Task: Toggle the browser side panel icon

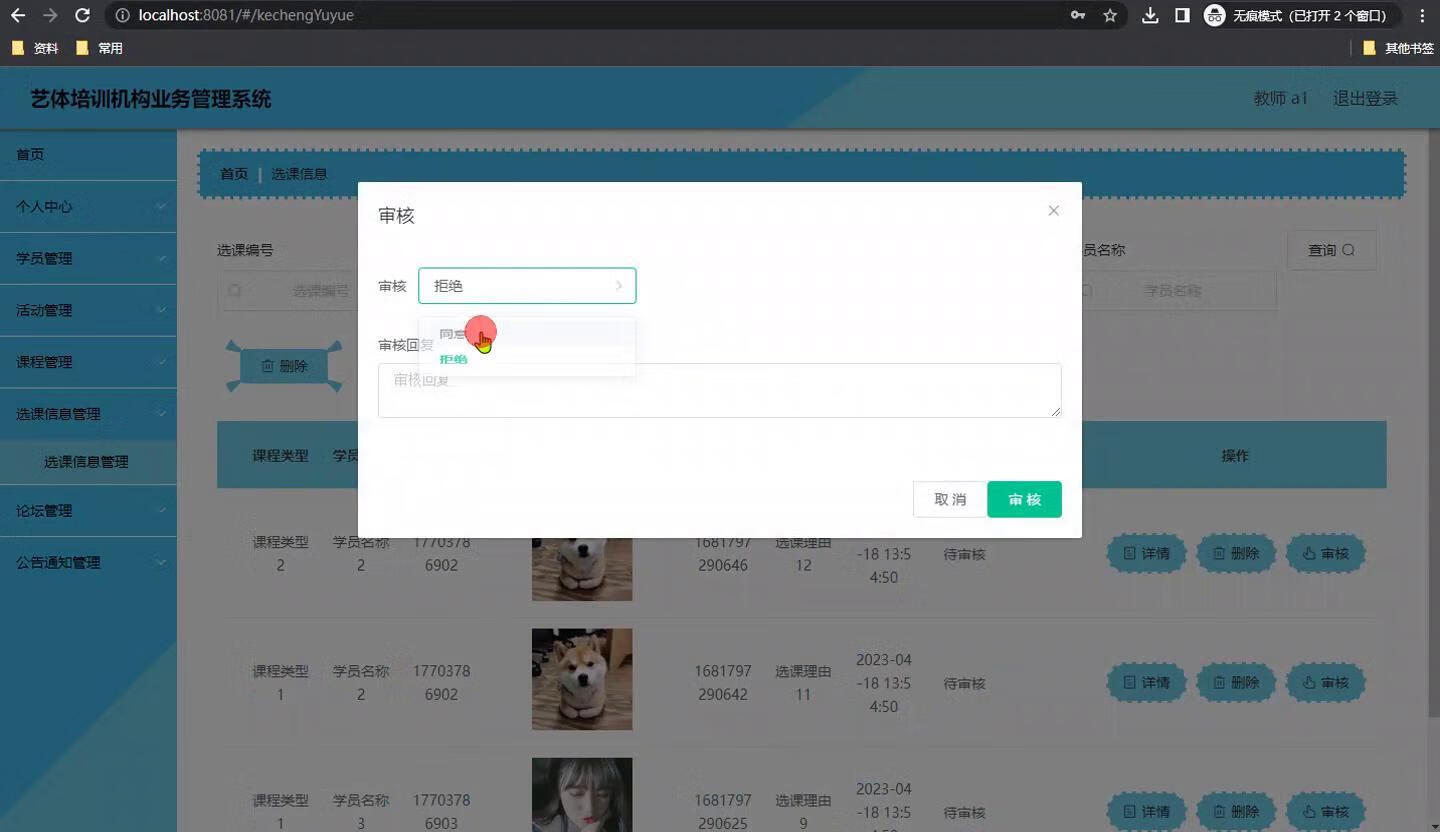Action: (1182, 15)
